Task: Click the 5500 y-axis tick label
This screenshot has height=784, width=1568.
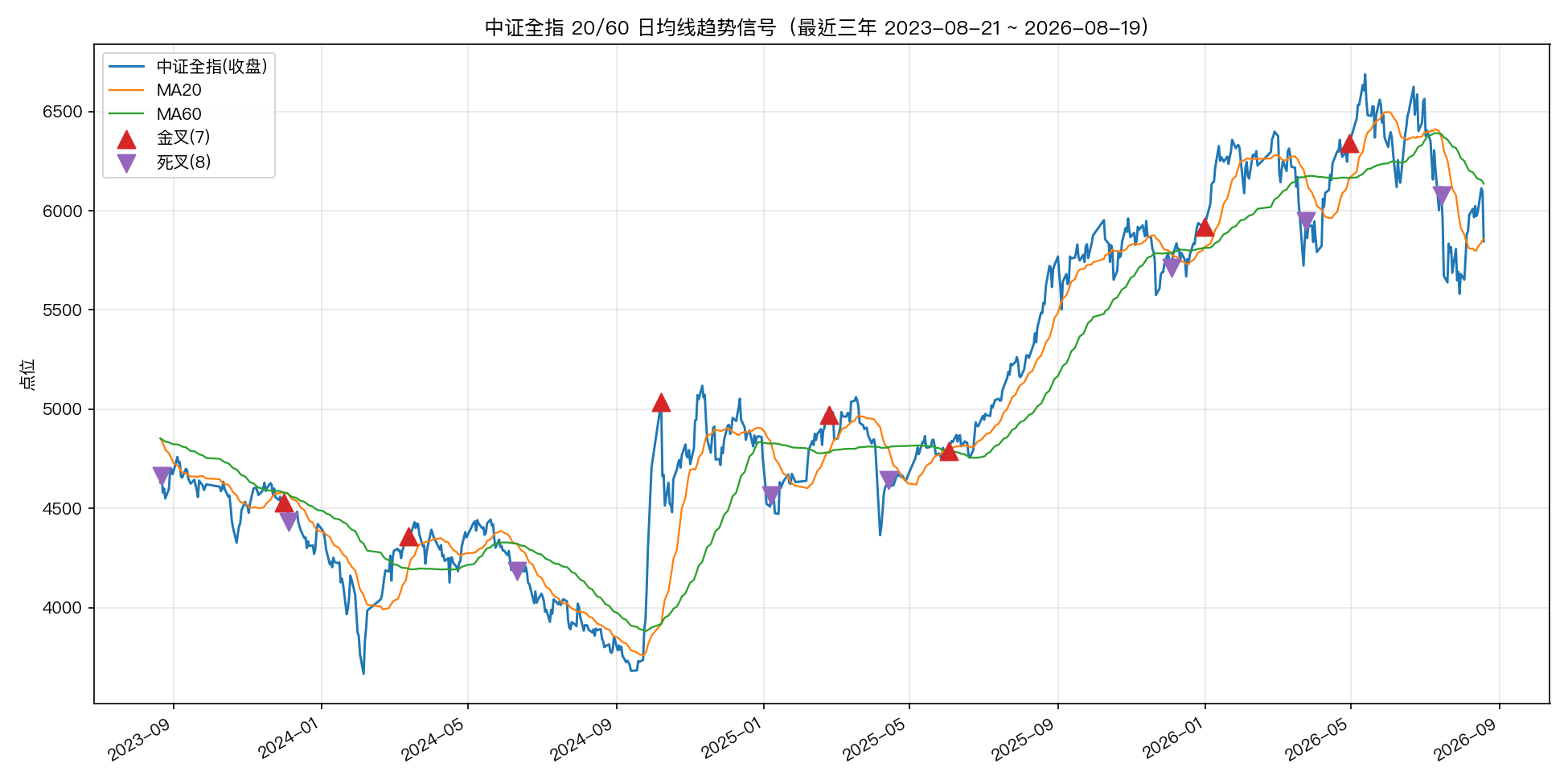Action: [63, 310]
